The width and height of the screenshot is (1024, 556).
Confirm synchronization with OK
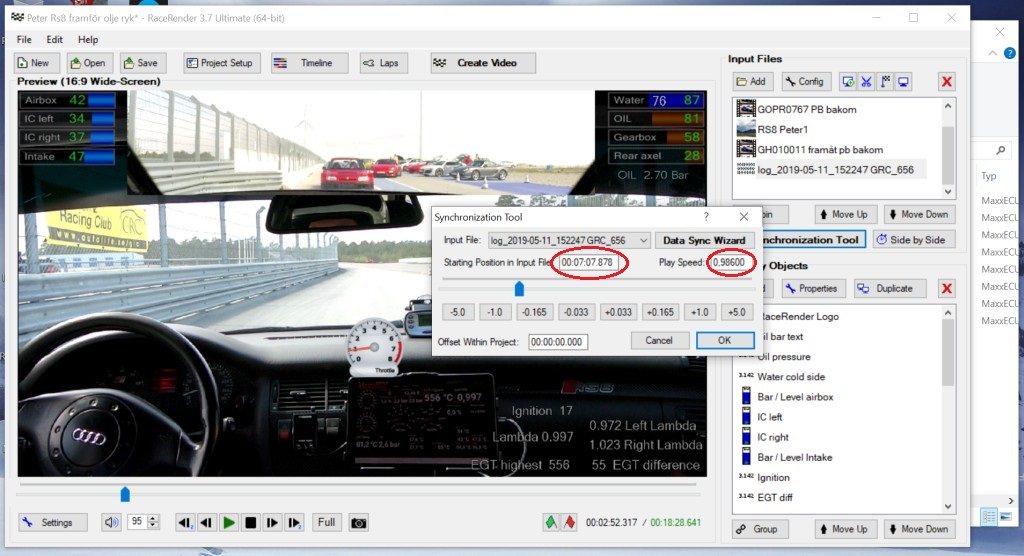(724, 340)
